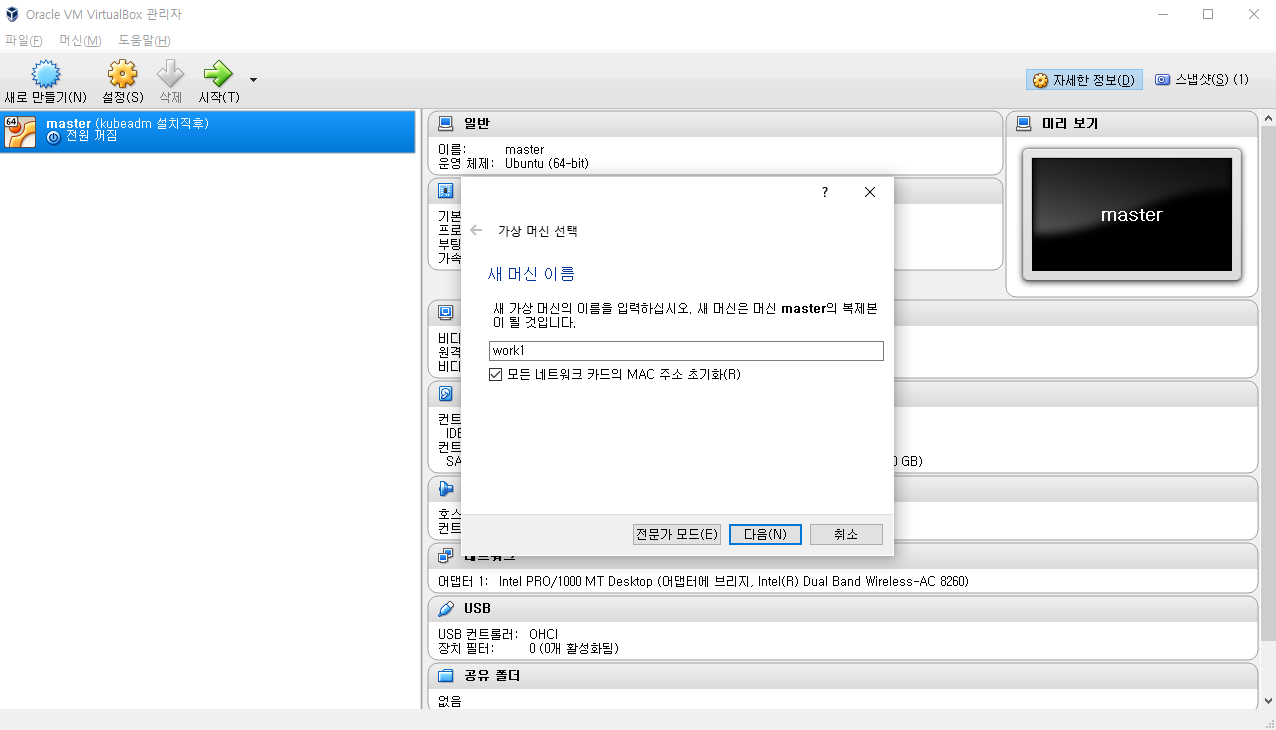Screen dimensions: 1276x730
Task: Click the New (새로 만들기) toolbar icon
Action: [x=45, y=75]
